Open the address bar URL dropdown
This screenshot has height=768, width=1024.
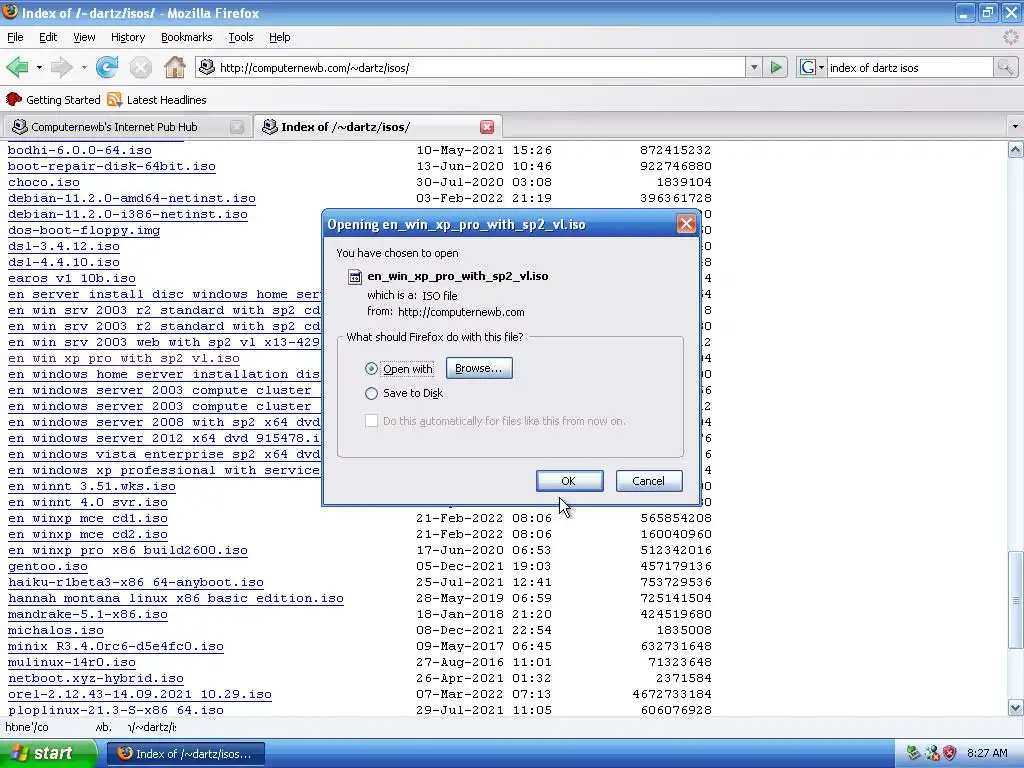[x=754, y=67]
